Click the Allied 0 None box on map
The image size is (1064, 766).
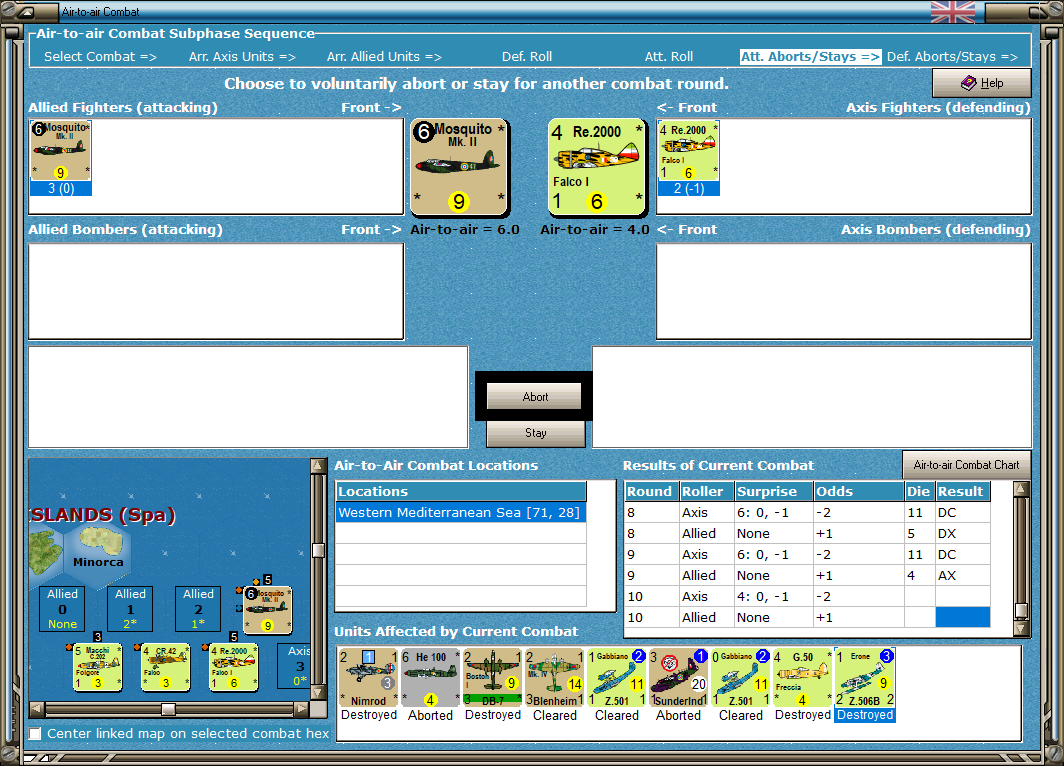pyautogui.click(x=62, y=609)
